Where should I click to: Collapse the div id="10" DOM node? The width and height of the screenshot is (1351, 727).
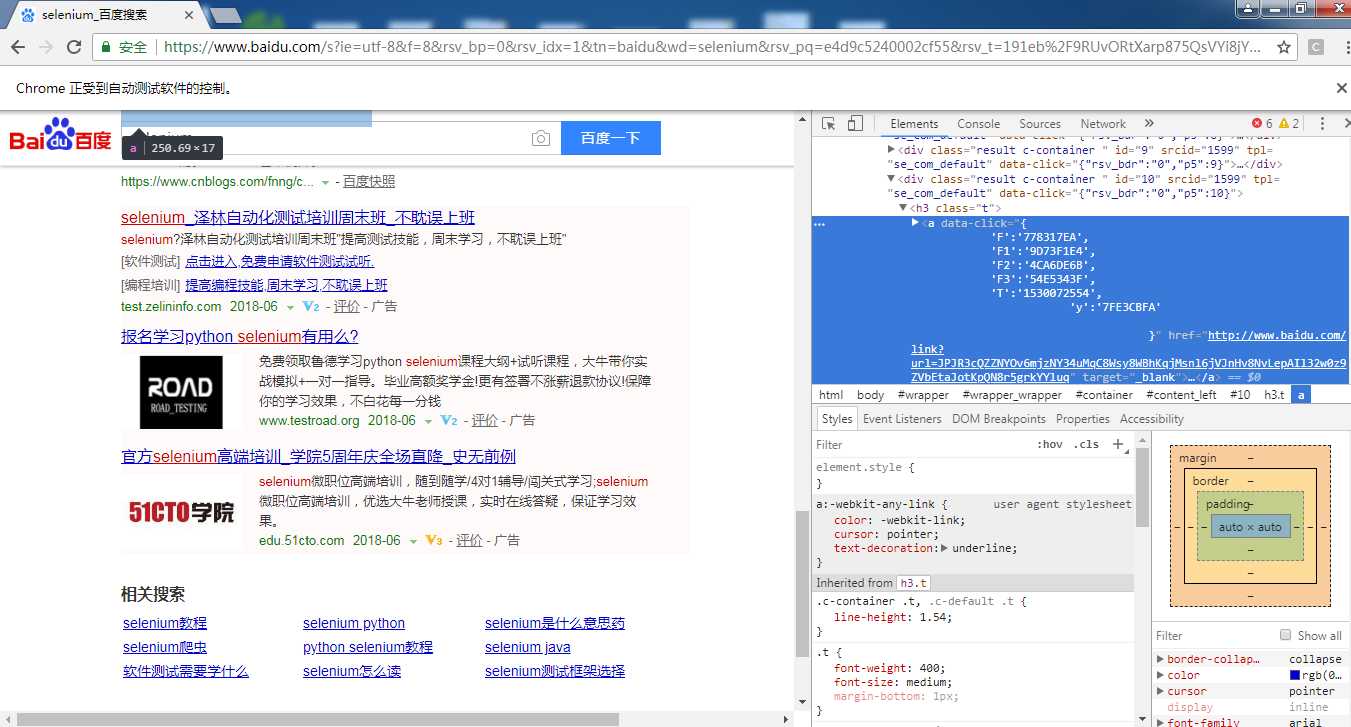[x=891, y=179]
